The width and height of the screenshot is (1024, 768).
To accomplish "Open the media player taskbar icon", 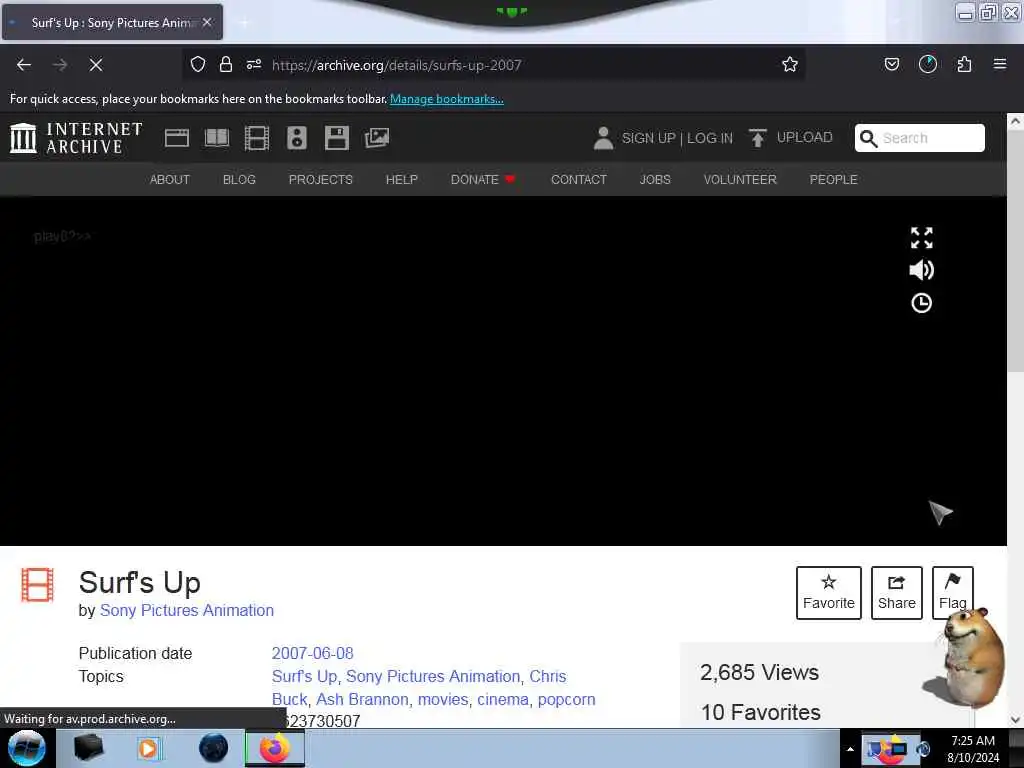I will tap(148, 748).
